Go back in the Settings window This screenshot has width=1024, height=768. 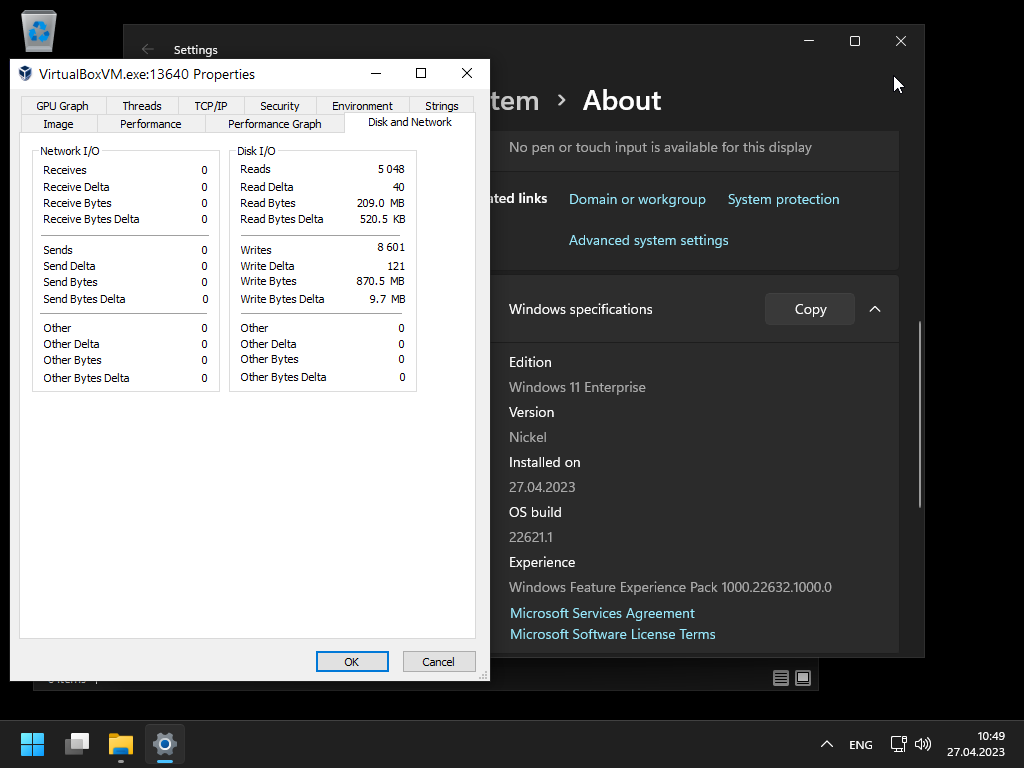pyautogui.click(x=148, y=50)
